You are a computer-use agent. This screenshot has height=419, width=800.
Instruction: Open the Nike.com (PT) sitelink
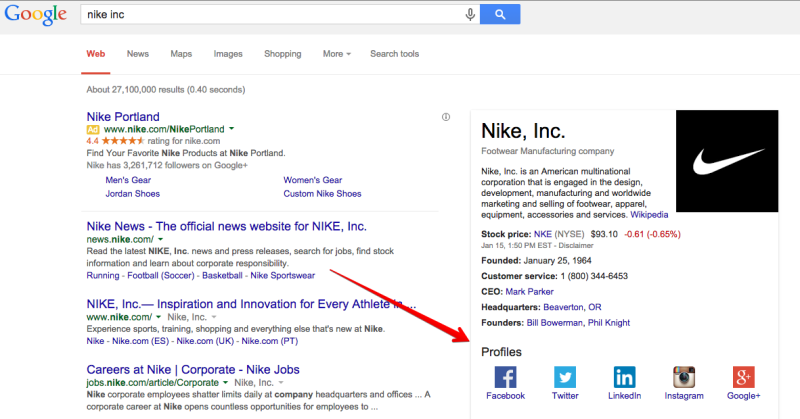[x=270, y=341]
